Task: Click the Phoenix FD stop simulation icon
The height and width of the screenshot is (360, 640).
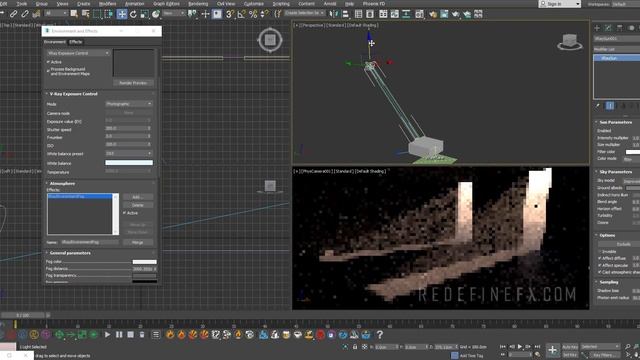Action: 130,335
